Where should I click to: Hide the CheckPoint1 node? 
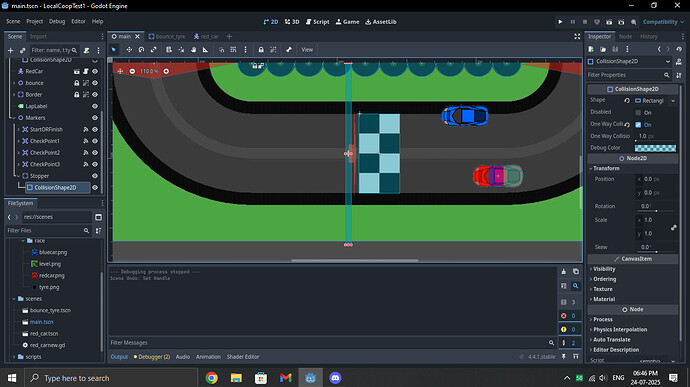pos(95,141)
